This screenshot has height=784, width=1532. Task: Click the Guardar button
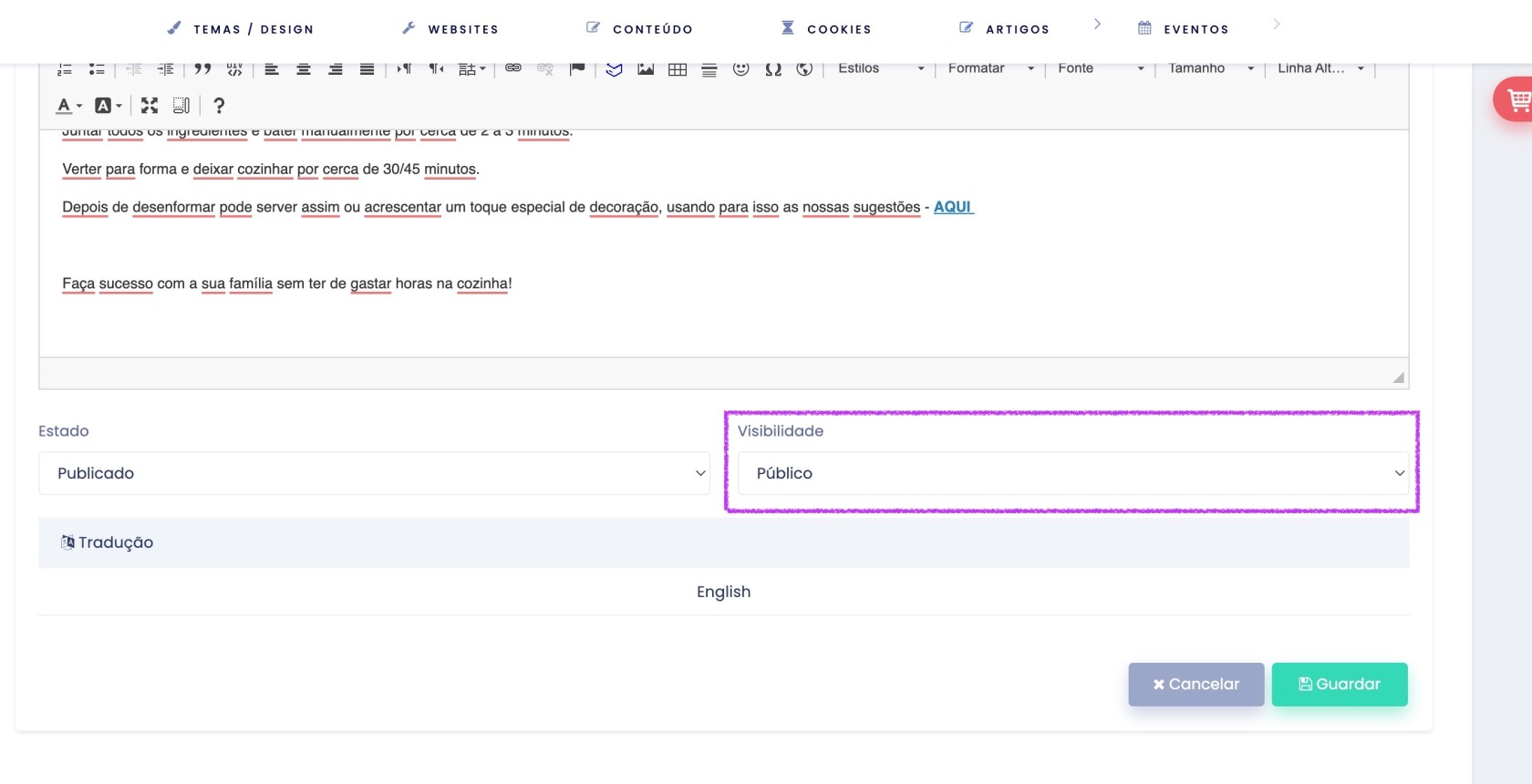click(x=1340, y=685)
